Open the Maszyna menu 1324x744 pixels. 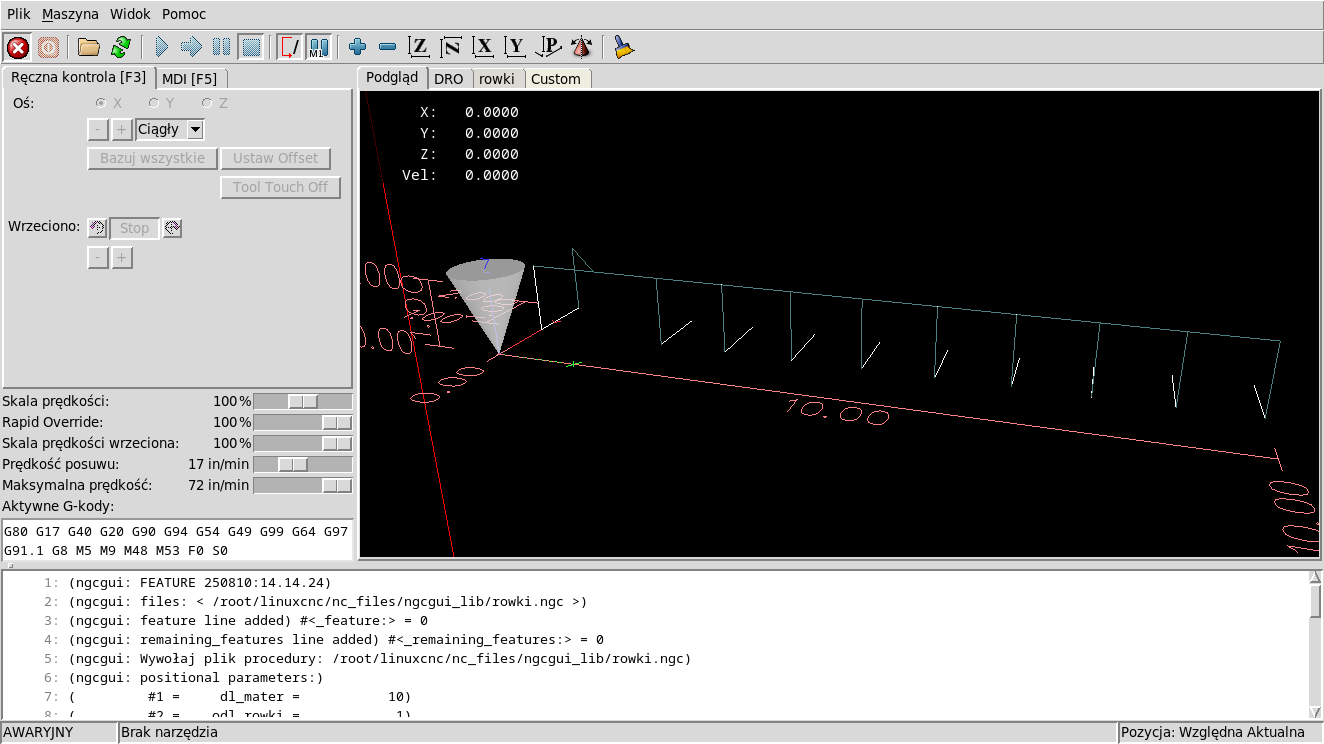pyautogui.click(x=70, y=14)
